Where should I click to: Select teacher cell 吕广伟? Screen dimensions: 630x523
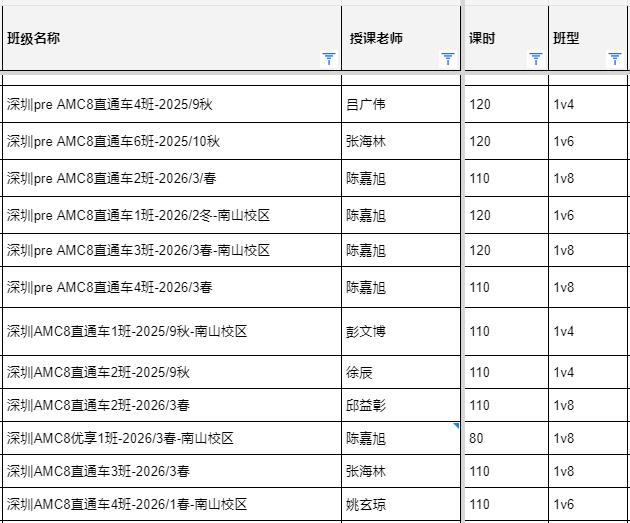coord(401,104)
